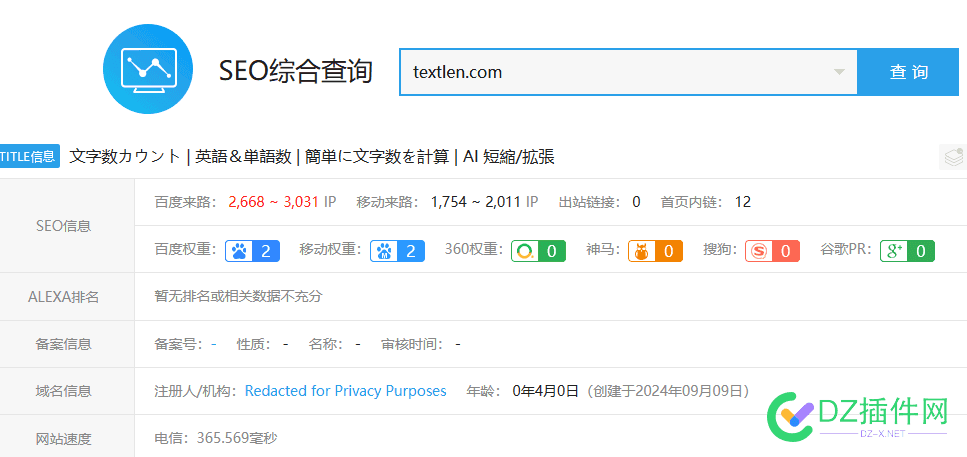The width and height of the screenshot is (967, 457).
Task: Click the 审核时间 label
Action: [x=412, y=344]
